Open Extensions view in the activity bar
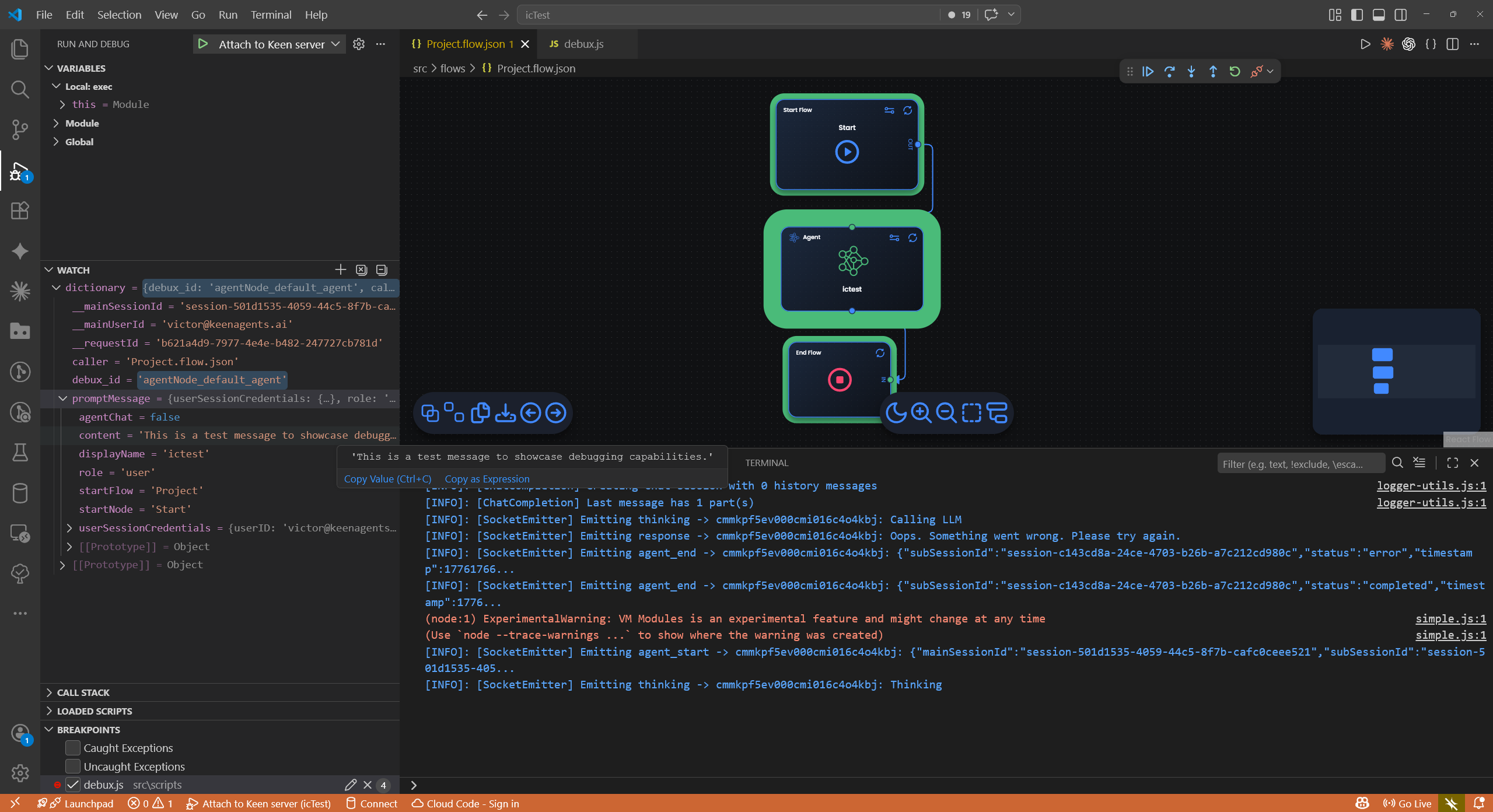Viewport: 1493px width, 812px height. pos(20,211)
